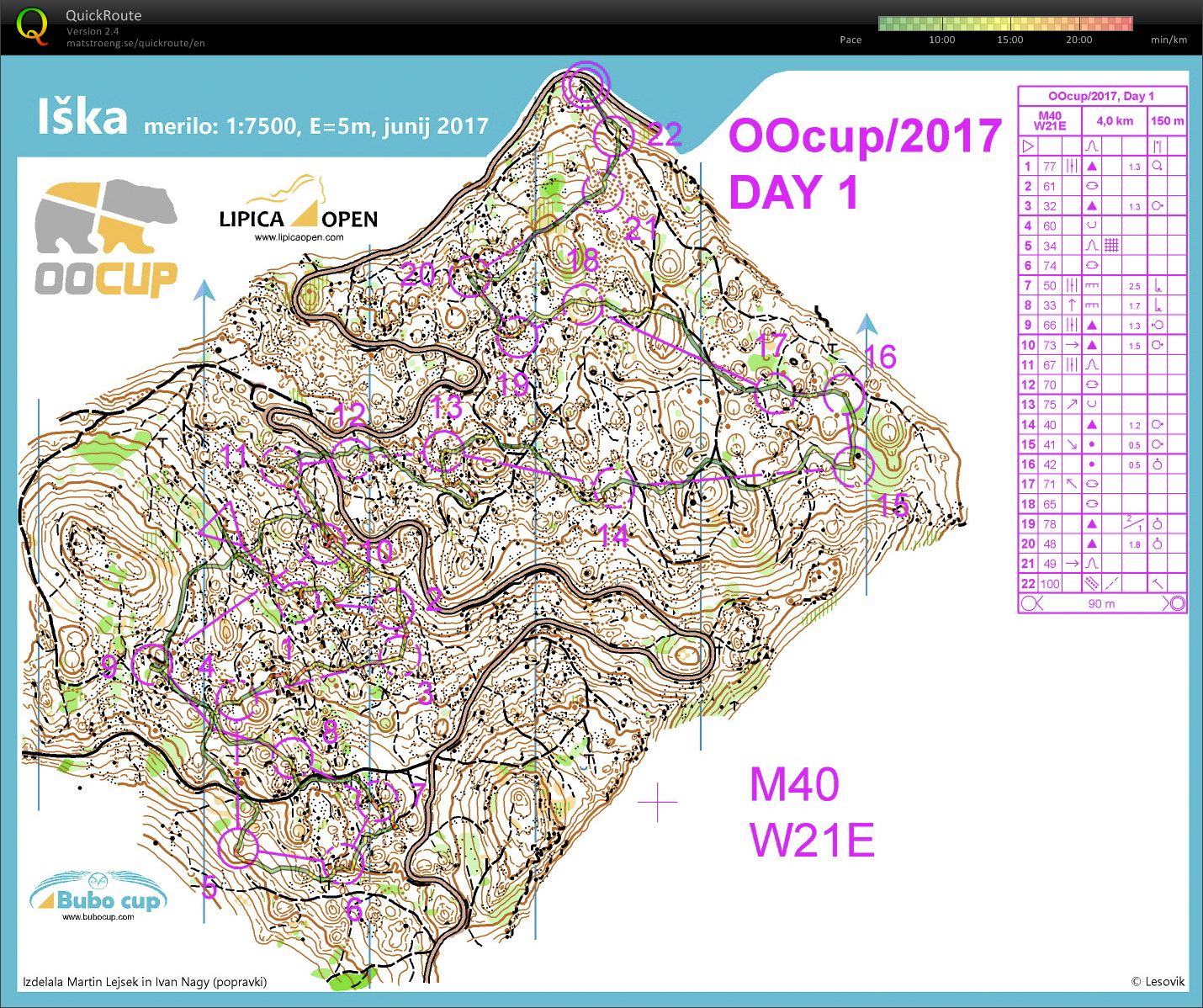Click the QuickRoute Q logo icon
The image size is (1203, 1008).
(x=32, y=26)
